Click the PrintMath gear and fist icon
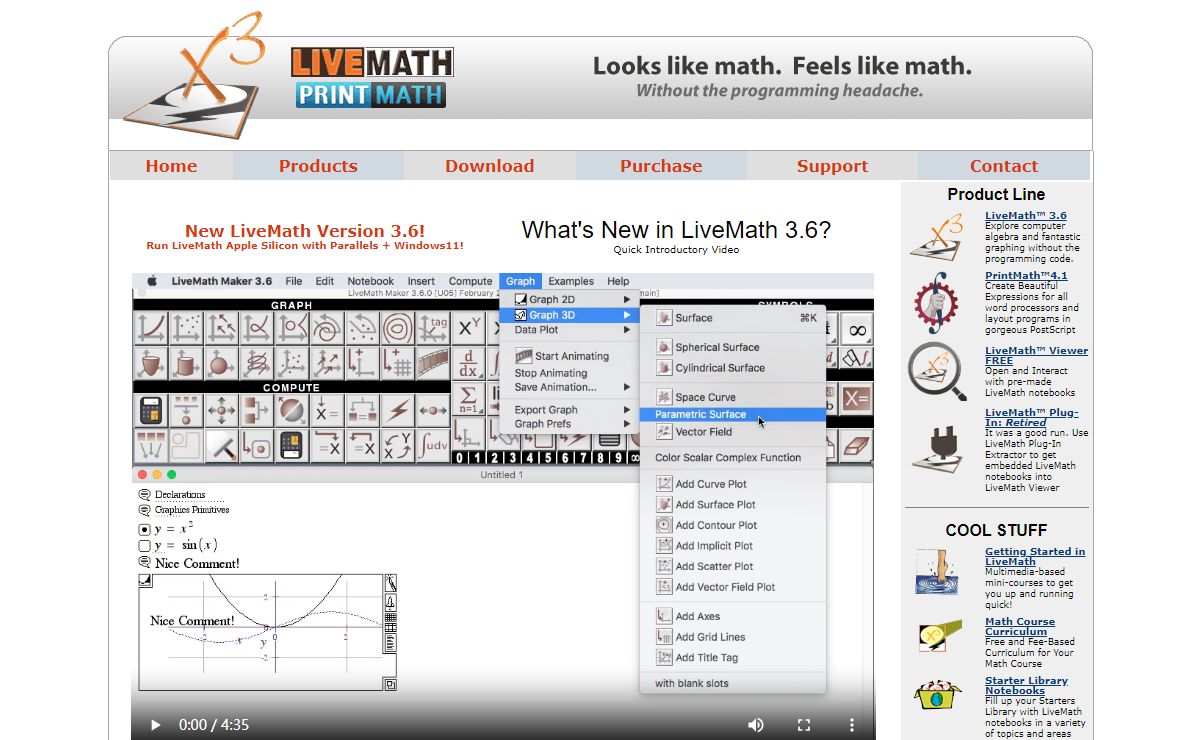Image resolution: width=1200 pixels, height=740 pixels. point(938,301)
